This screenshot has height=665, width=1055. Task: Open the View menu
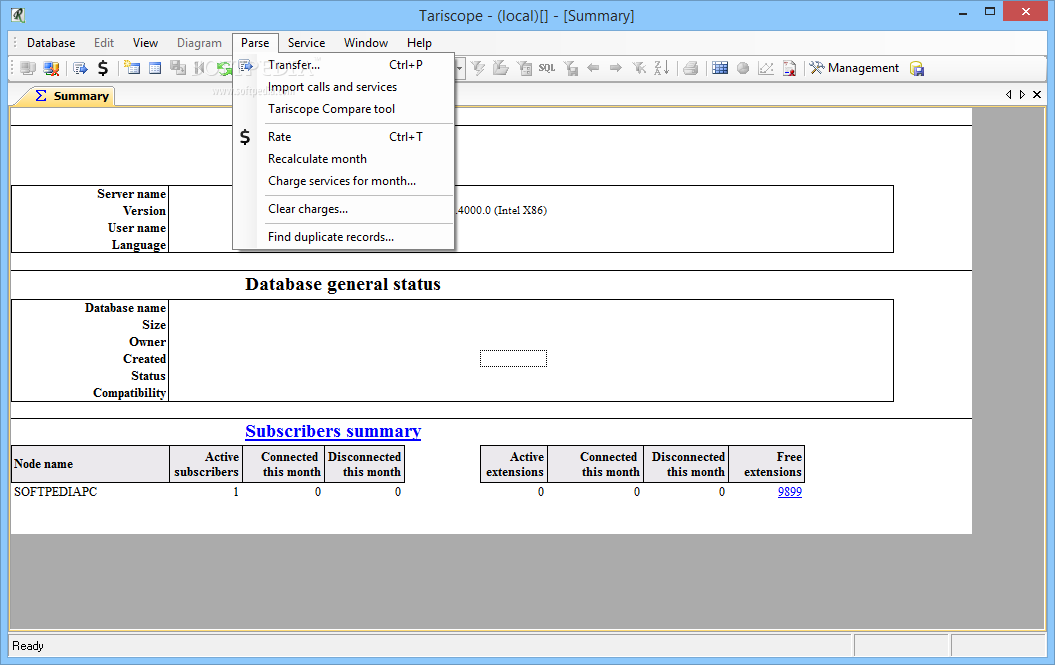pyautogui.click(x=145, y=42)
